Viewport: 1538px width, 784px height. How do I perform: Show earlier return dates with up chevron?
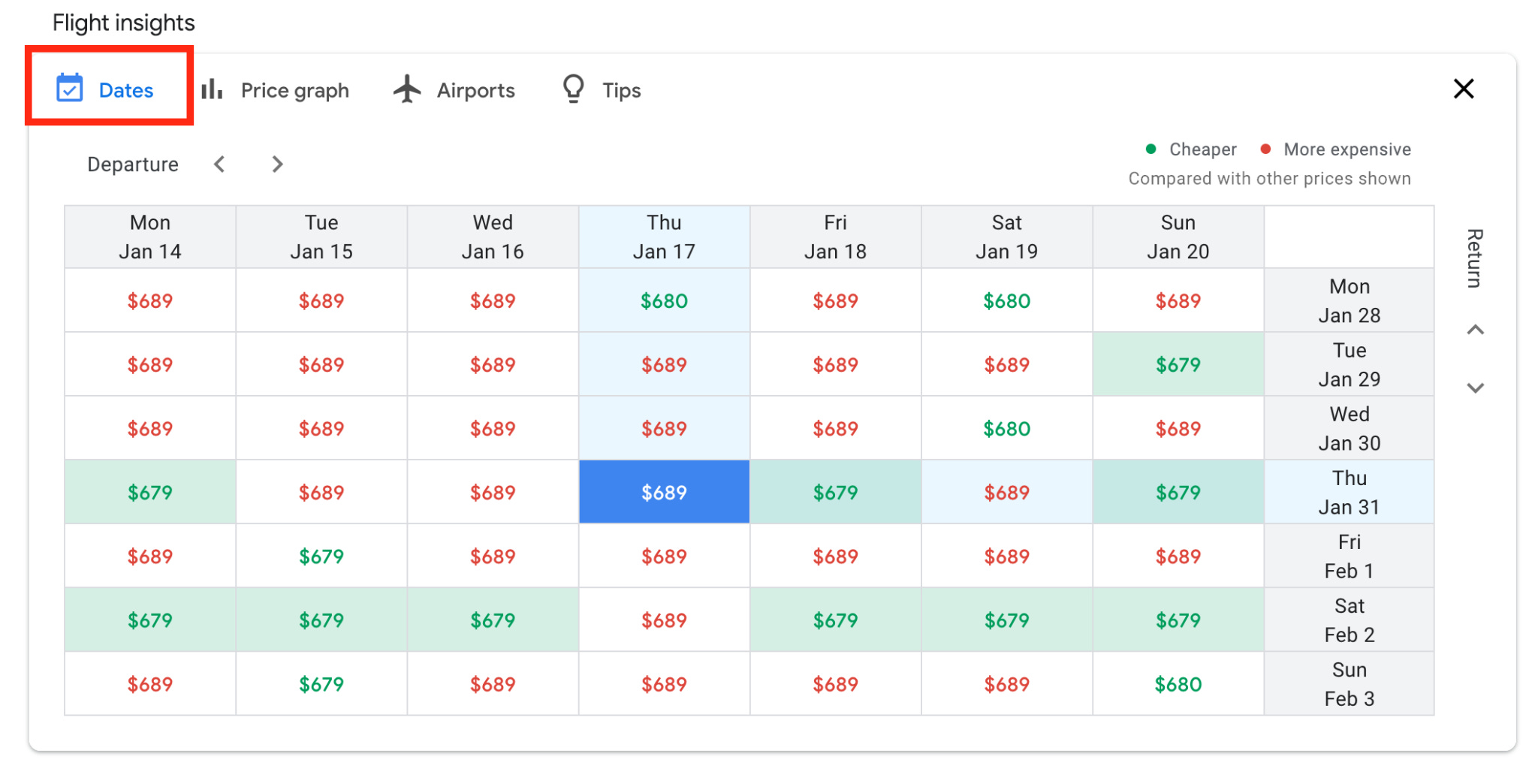[x=1476, y=330]
